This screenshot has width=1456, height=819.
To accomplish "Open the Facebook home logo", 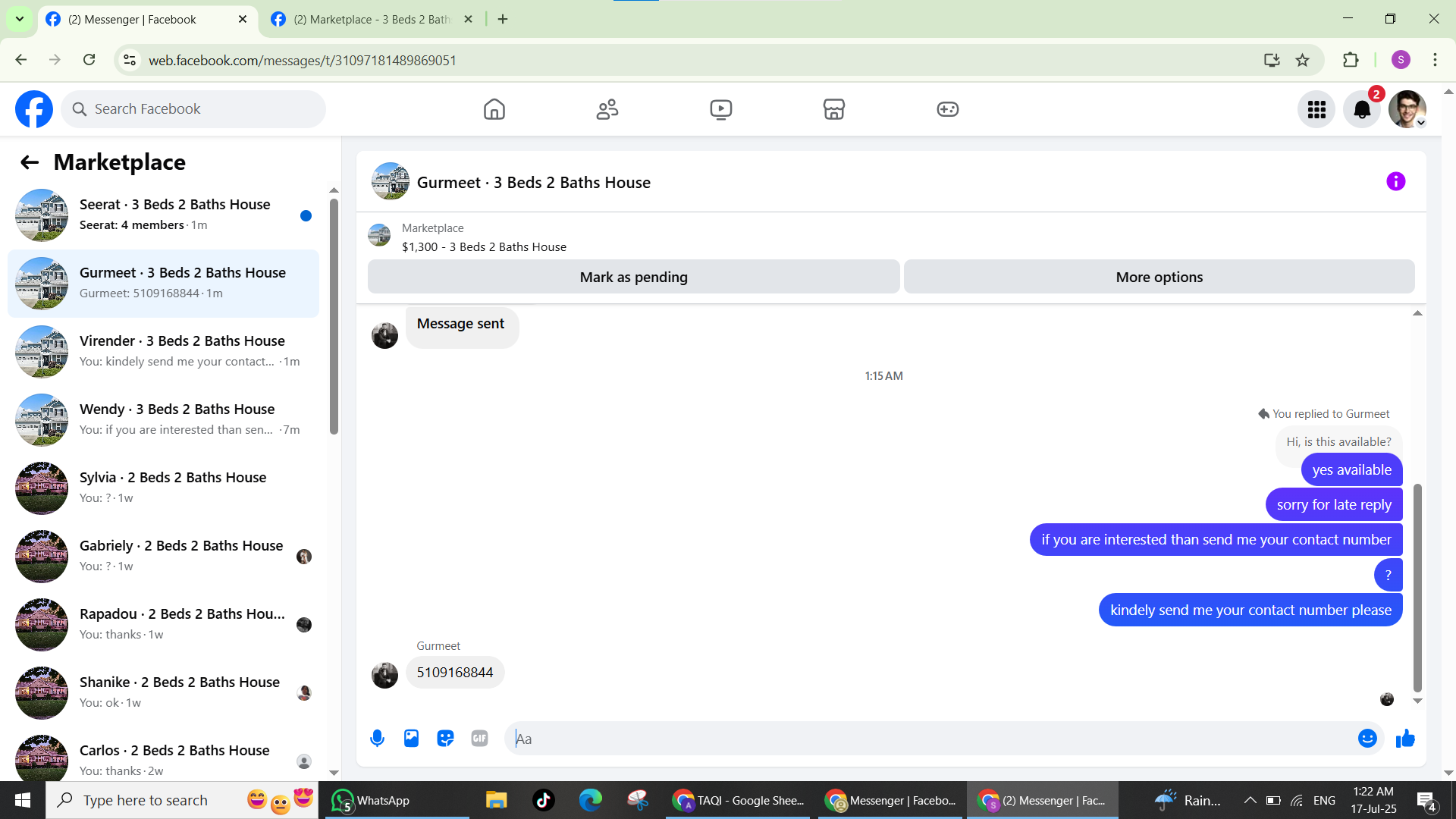I will point(34,109).
